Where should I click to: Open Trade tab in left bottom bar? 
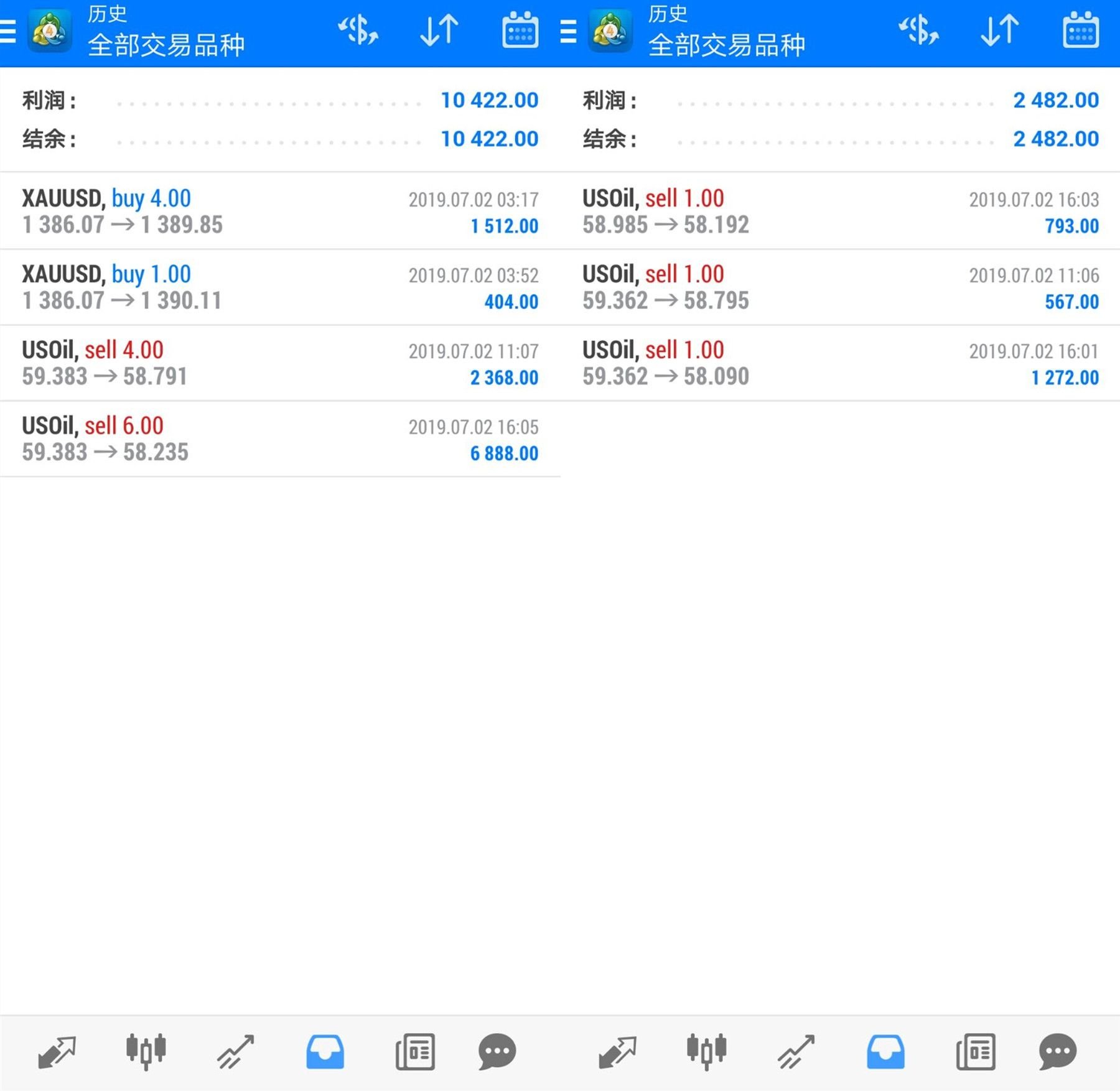point(235,1052)
